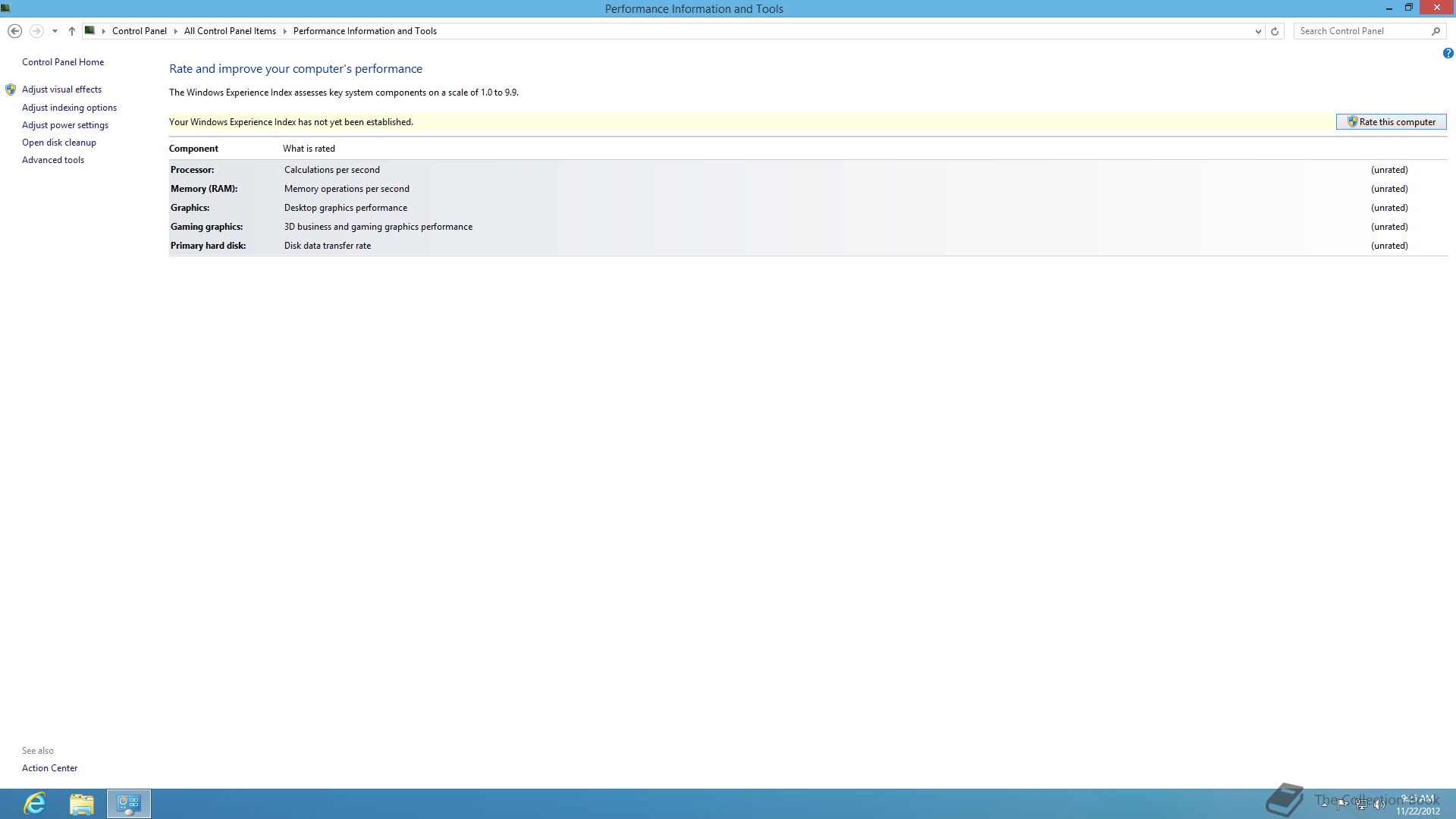The height and width of the screenshot is (819, 1456).
Task: Show hidden tray icons arrow
Action: 1324,805
